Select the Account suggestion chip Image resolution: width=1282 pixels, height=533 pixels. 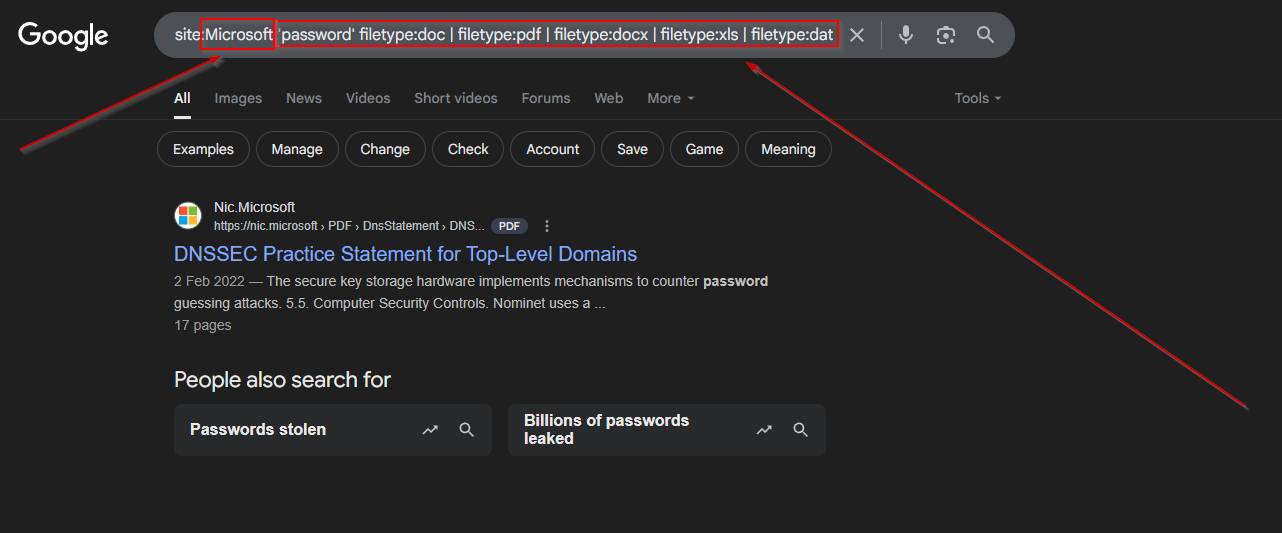coord(553,149)
